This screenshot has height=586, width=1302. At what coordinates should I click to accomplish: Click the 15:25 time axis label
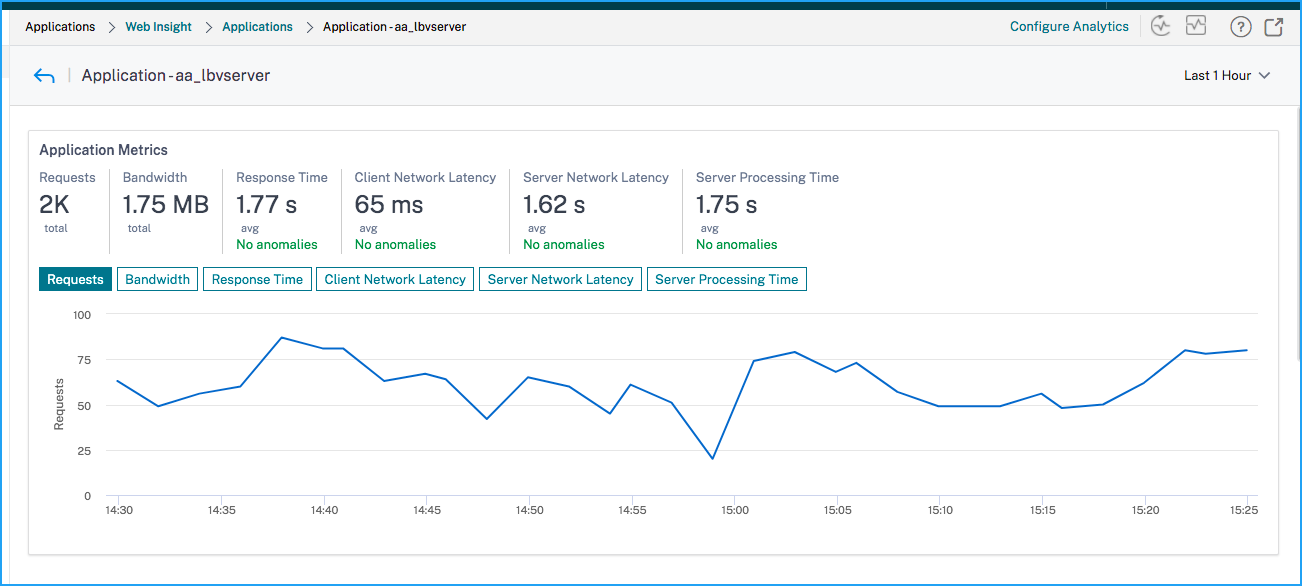pos(1245,510)
